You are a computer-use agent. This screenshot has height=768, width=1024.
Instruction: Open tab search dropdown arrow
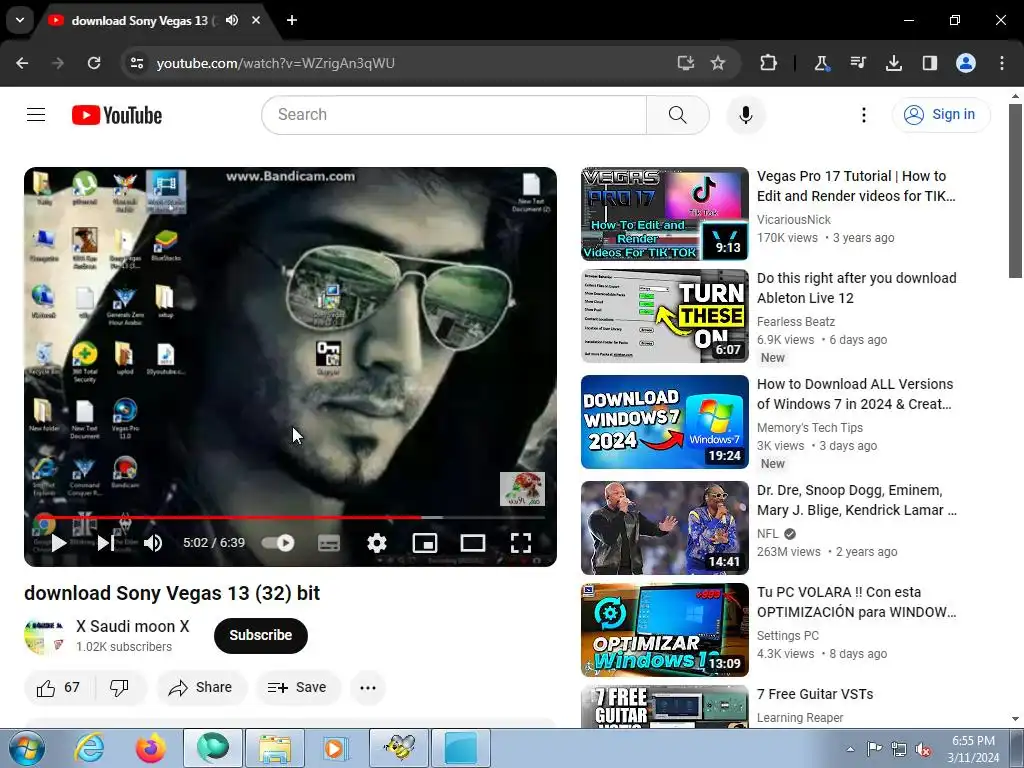click(x=20, y=20)
